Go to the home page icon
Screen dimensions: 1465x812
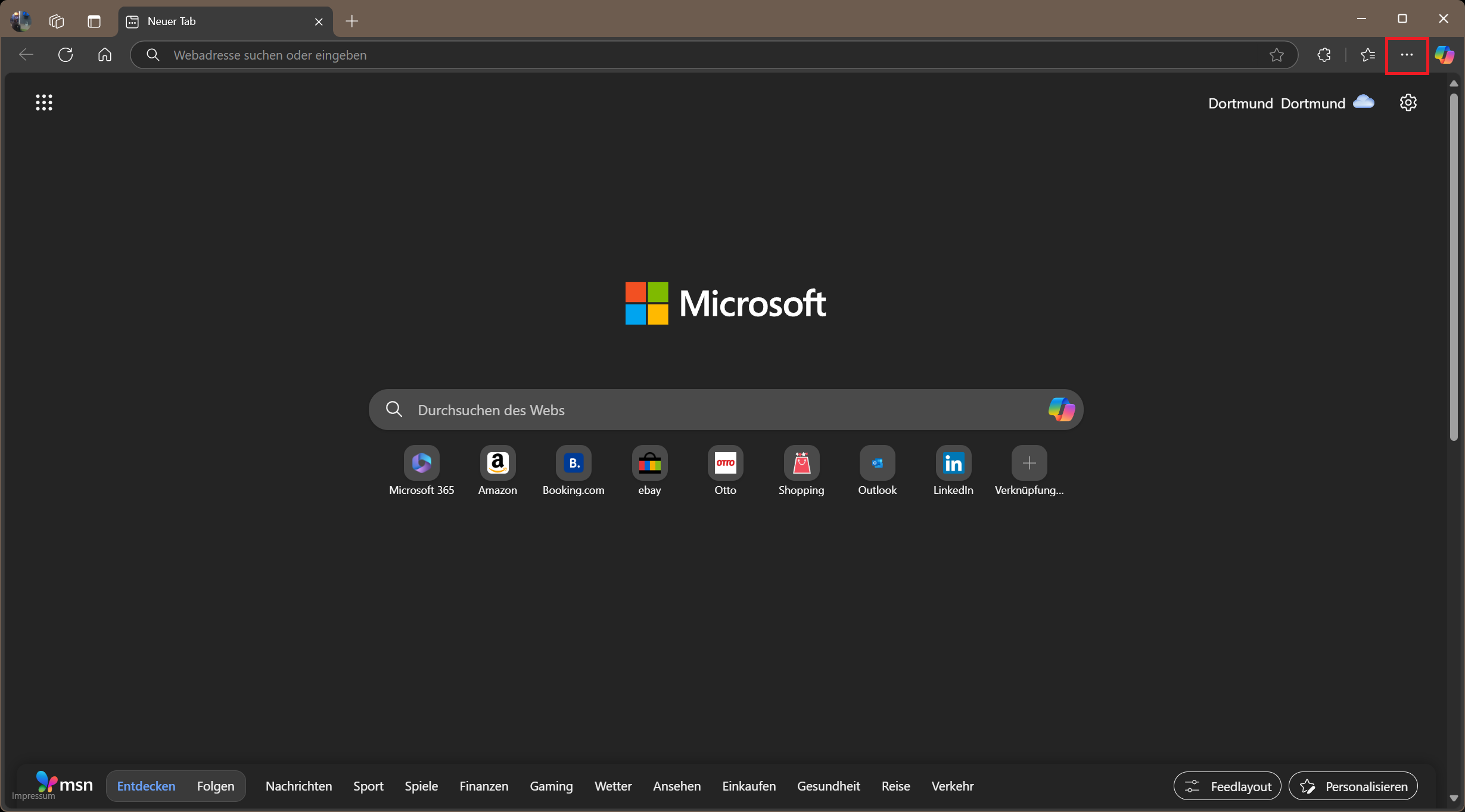[x=105, y=55]
